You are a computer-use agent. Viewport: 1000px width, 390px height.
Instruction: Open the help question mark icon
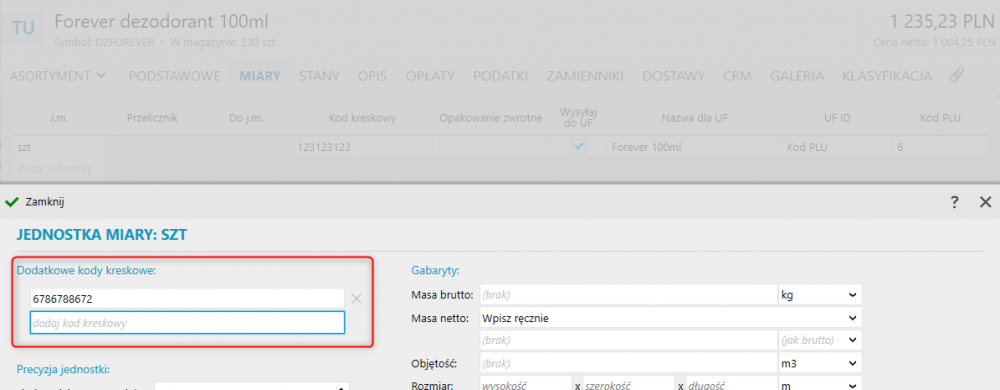(x=955, y=203)
